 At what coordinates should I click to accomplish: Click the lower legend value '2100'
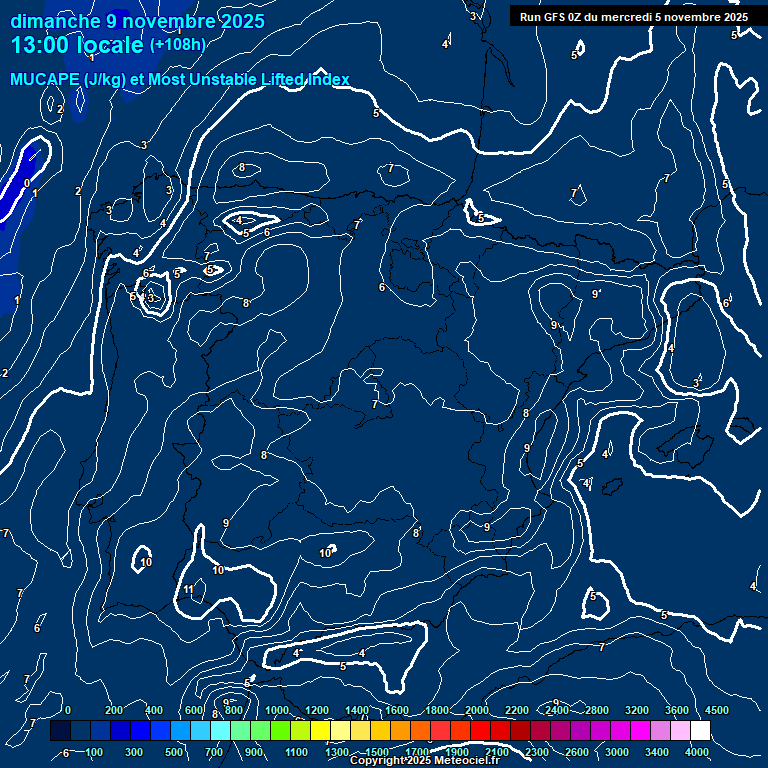click(497, 752)
